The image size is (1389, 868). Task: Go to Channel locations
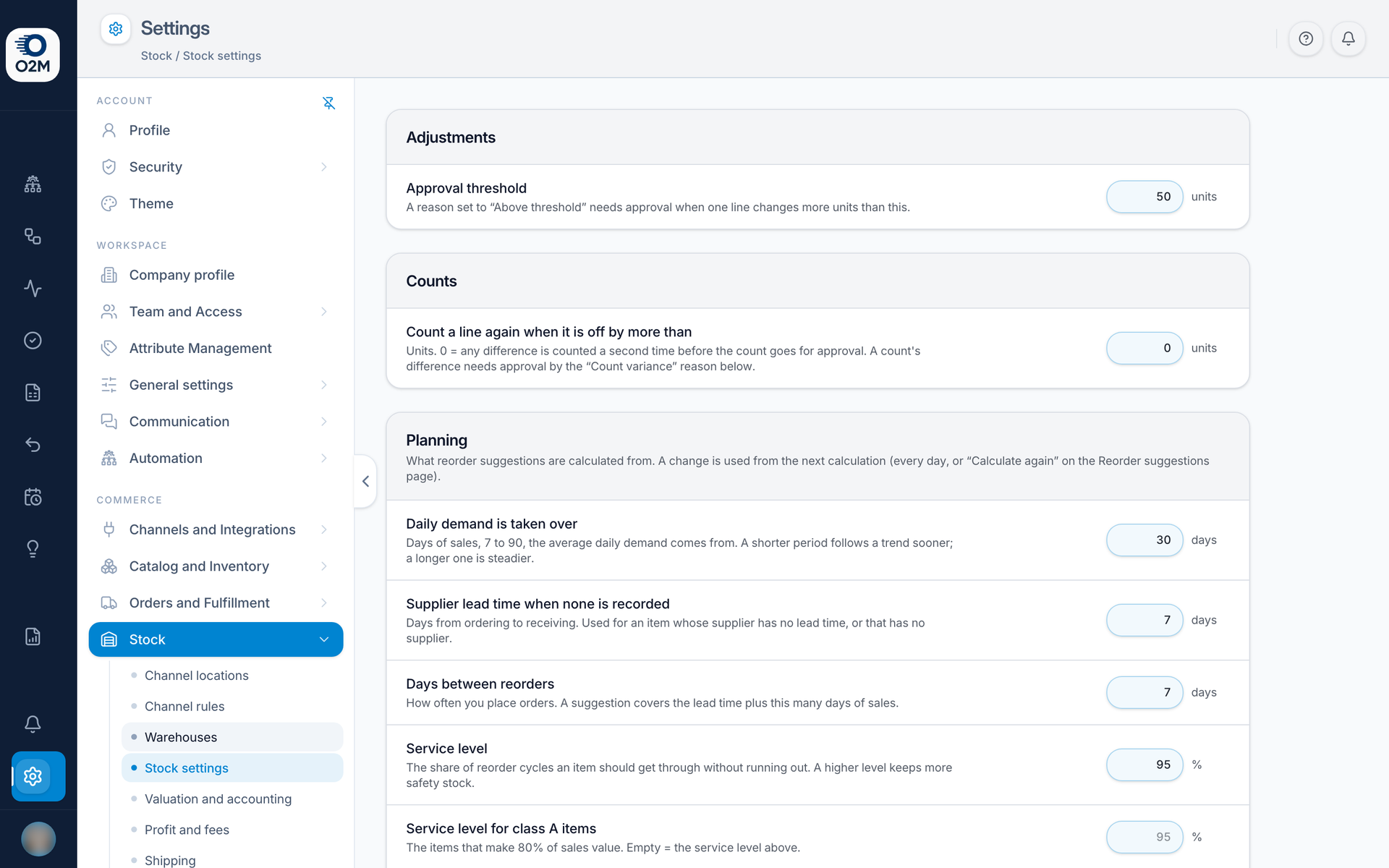point(231,676)
